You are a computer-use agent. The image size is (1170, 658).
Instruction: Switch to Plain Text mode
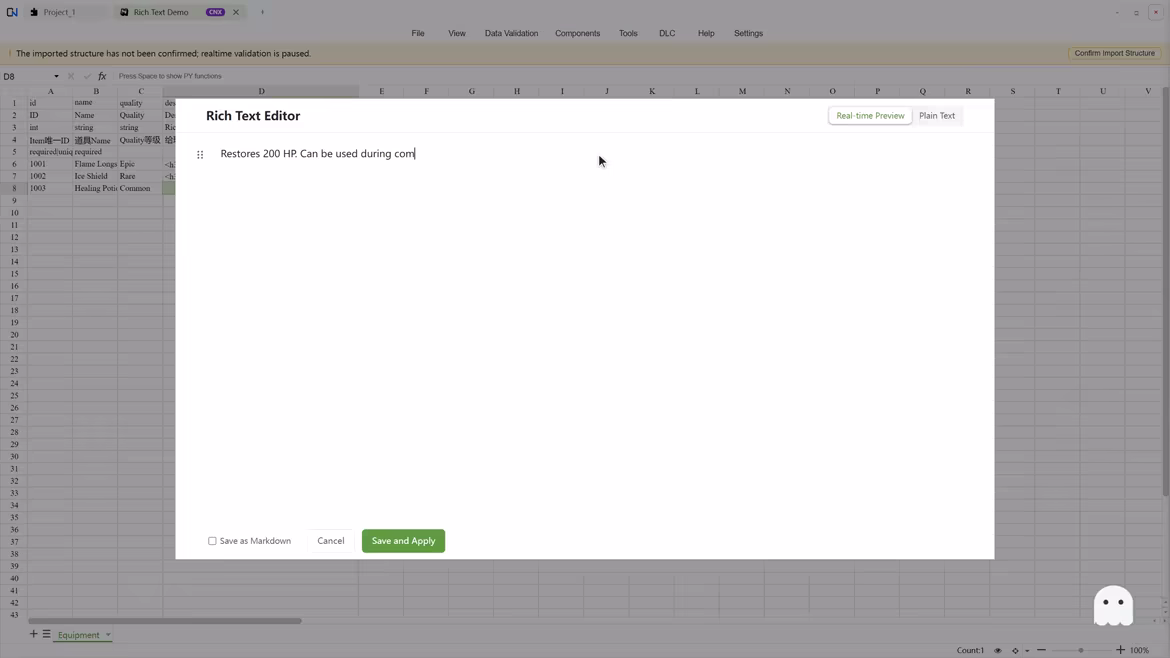pyautogui.click(x=936, y=116)
